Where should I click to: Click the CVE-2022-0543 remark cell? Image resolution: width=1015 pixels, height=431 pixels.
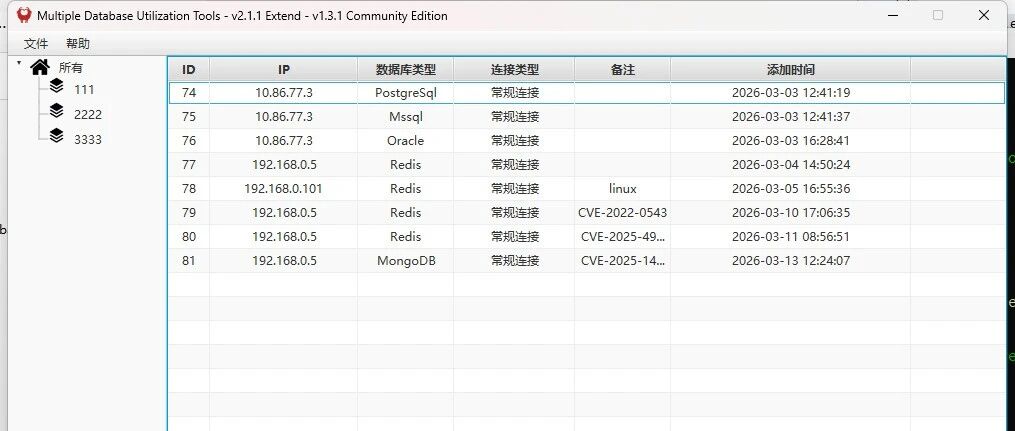pyautogui.click(x=623, y=212)
